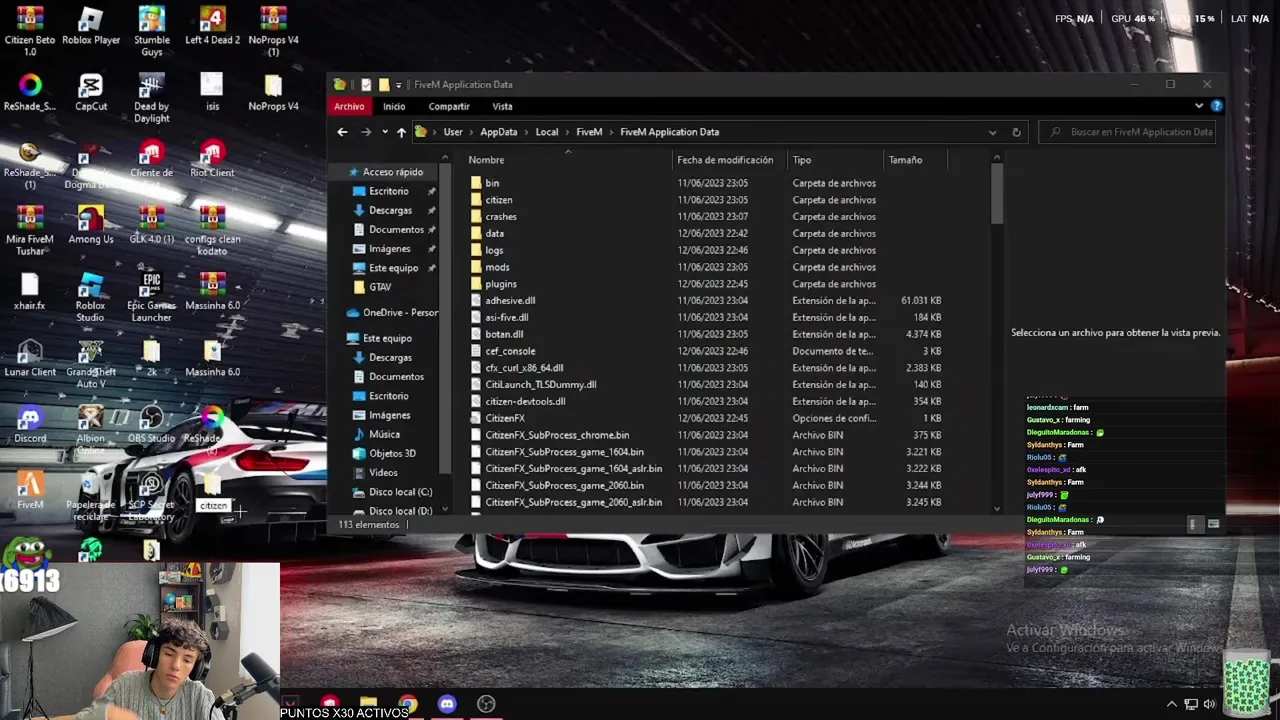Select the configs clean kodato archive
Viewport: 1280px width, 720px height.
pos(212,230)
